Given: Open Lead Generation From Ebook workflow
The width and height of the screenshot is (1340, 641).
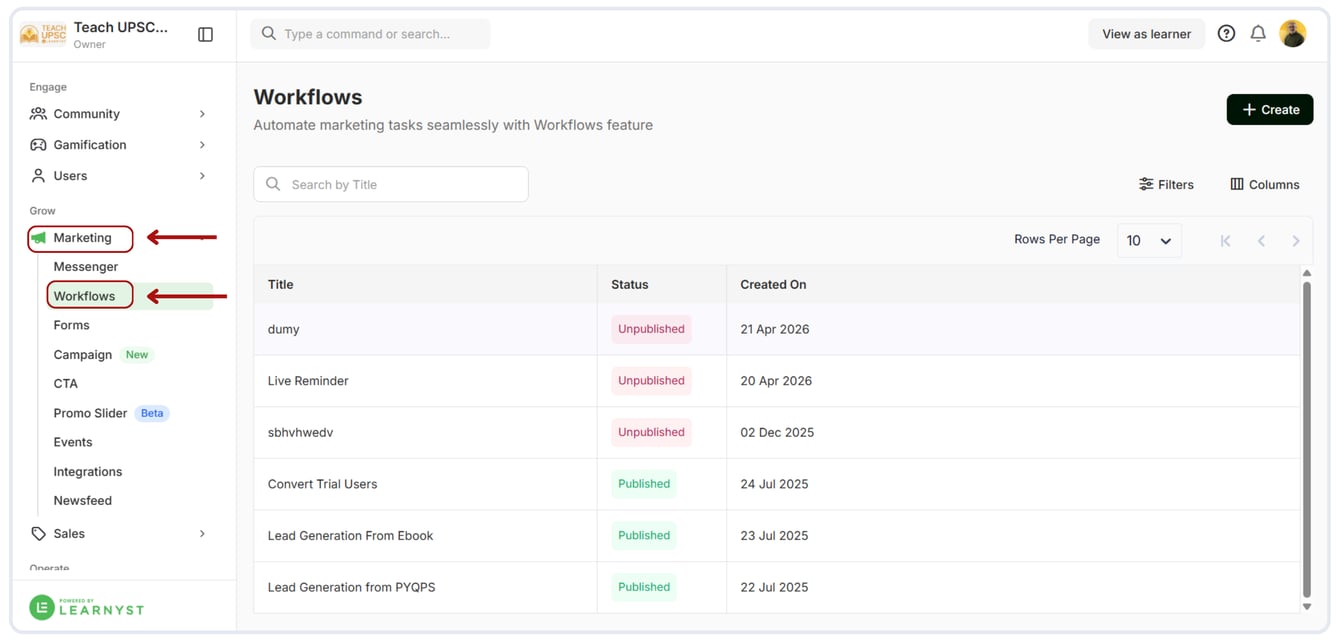Looking at the screenshot, I should pyautogui.click(x=351, y=536).
